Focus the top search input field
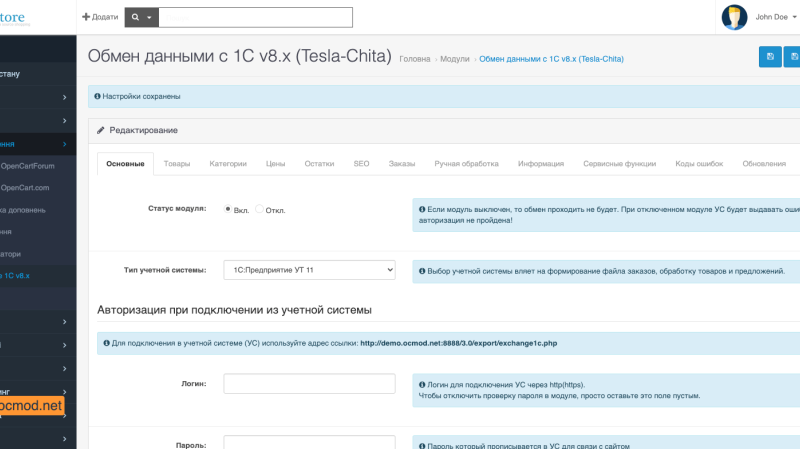The image size is (800, 450). 256,17
